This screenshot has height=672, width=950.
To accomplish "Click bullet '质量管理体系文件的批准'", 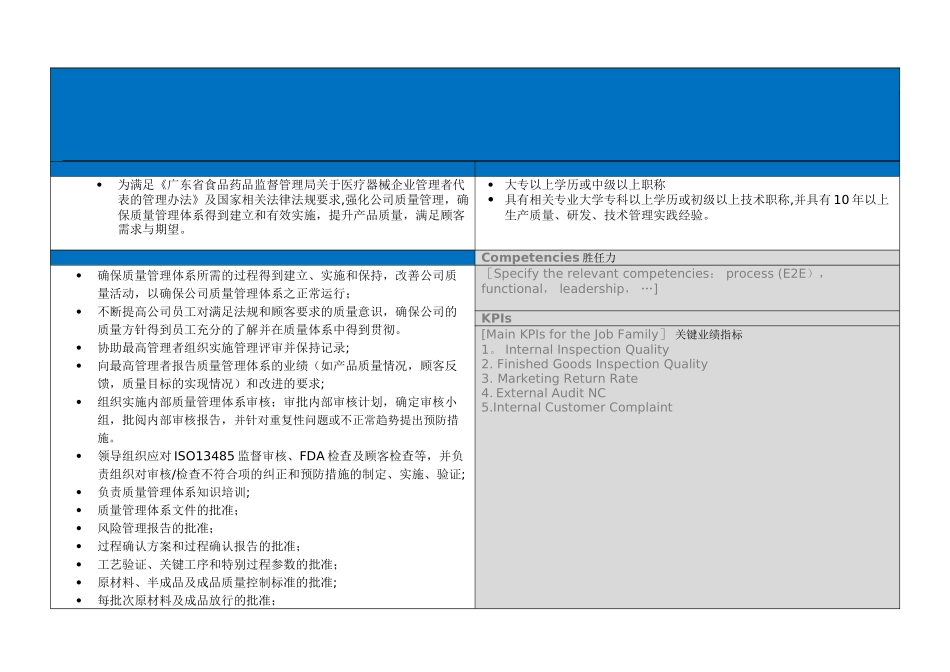I will 168,510.
